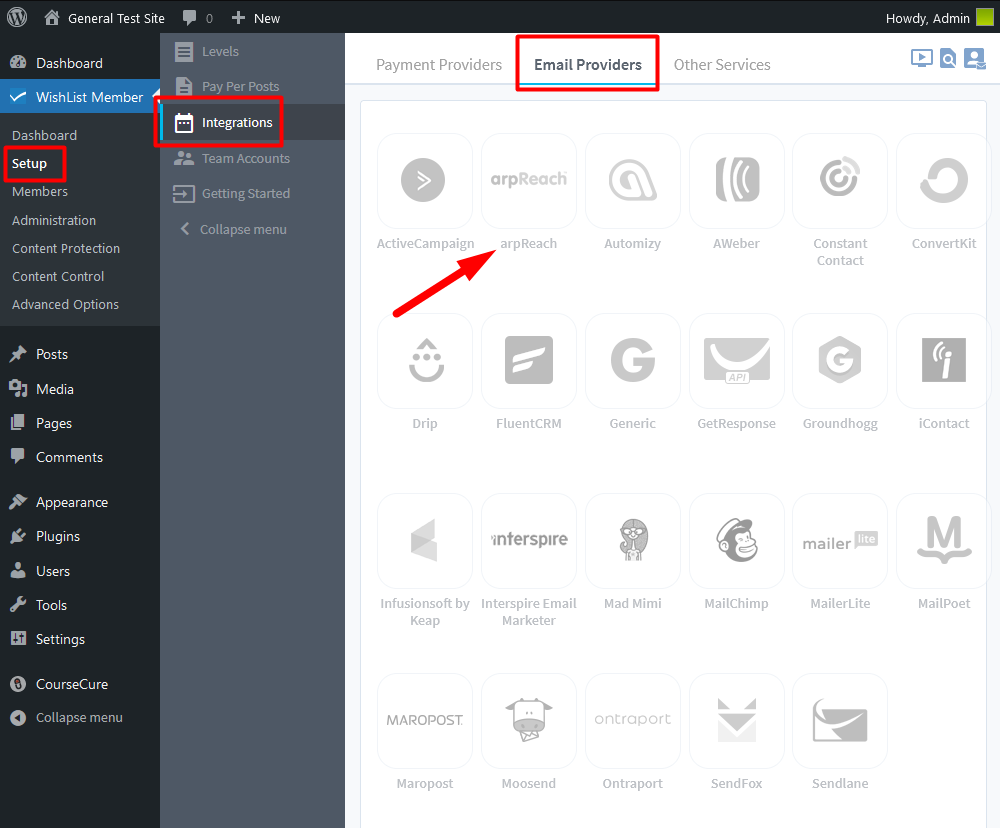The width and height of the screenshot is (1000, 828).
Task: Open the Generic email provider icon
Action: click(x=633, y=361)
